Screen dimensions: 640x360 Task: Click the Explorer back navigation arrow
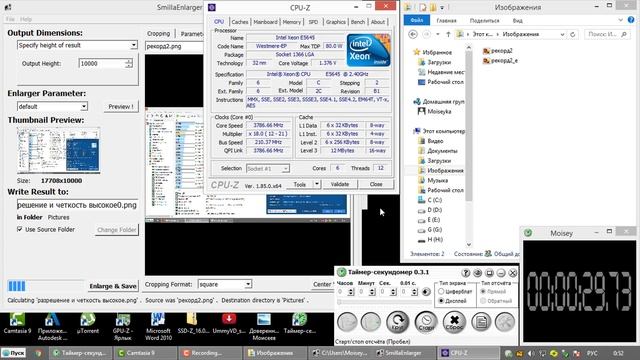[413, 34]
